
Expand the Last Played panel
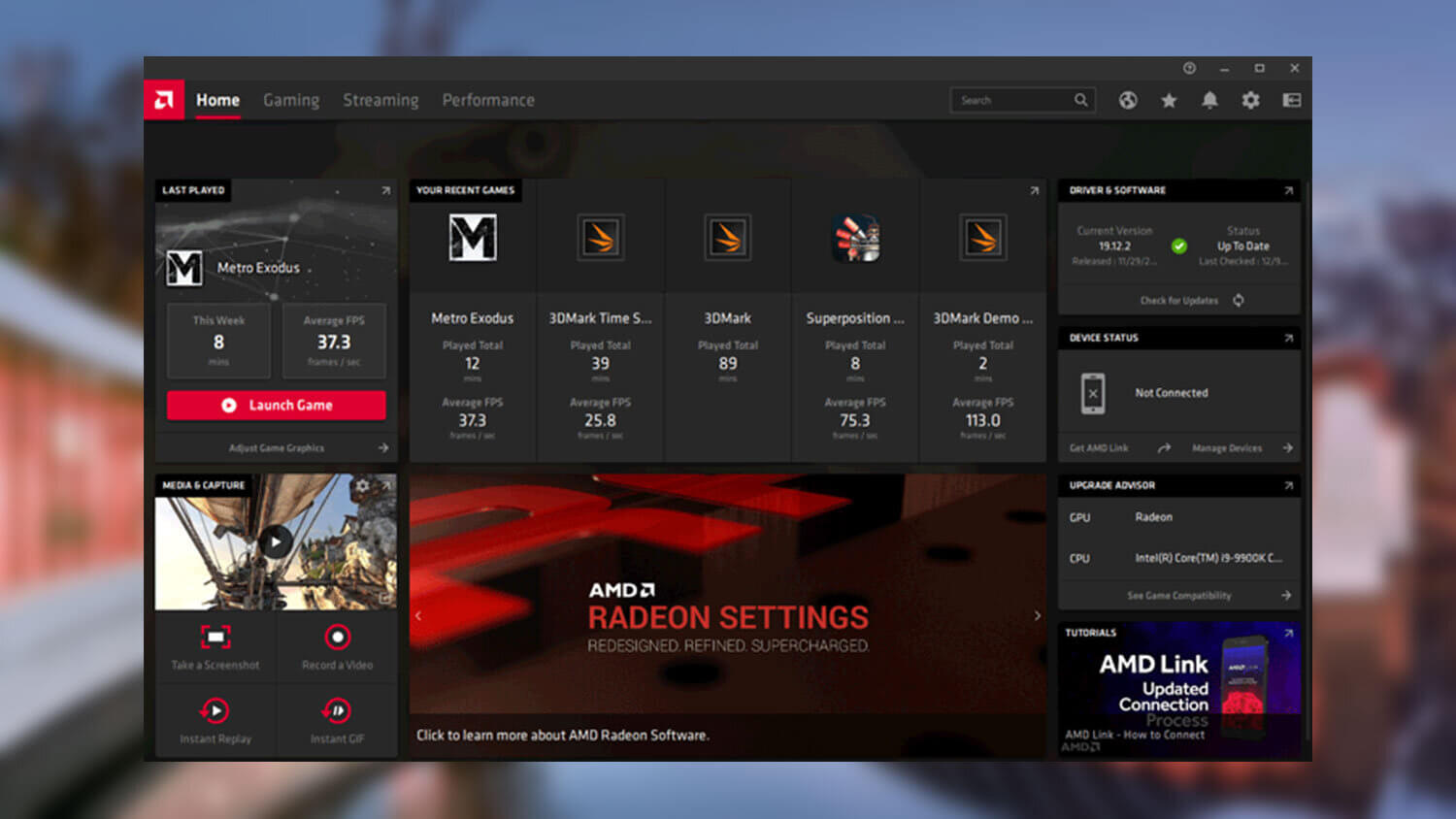pyautogui.click(x=385, y=190)
